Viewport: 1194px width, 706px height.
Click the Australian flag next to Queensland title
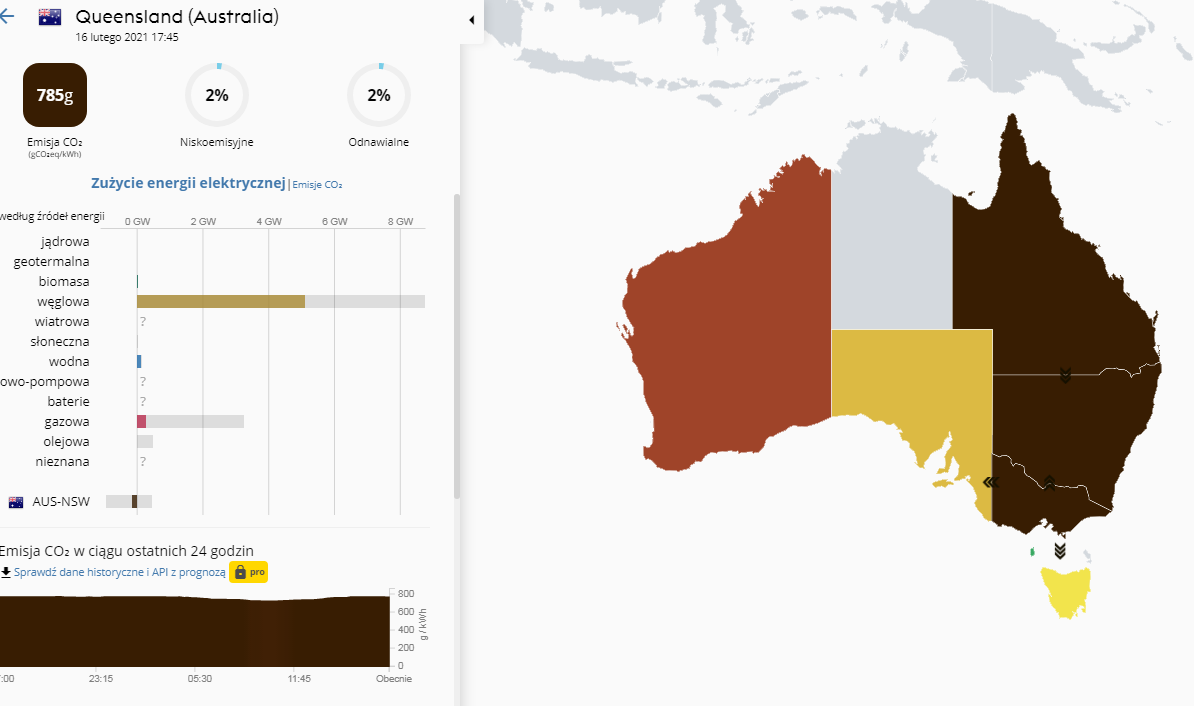pos(50,17)
